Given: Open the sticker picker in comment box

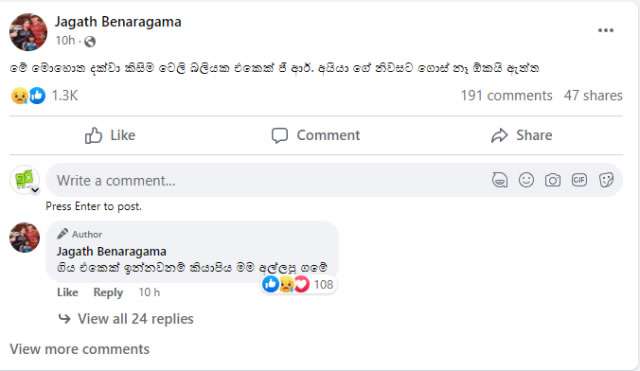Looking at the screenshot, I should pyautogui.click(x=606, y=180).
